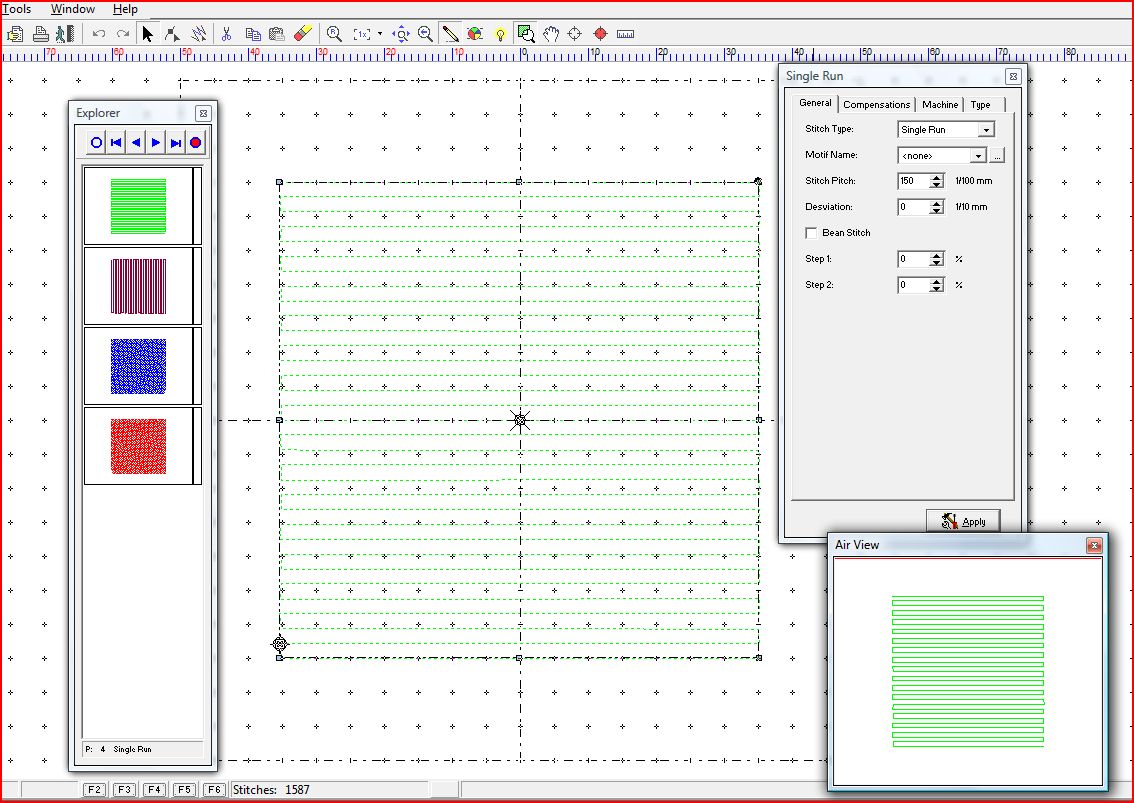Image resolution: width=1134 pixels, height=803 pixels.
Task: Open the Tools menu
Action: click(x=17, y=9)
